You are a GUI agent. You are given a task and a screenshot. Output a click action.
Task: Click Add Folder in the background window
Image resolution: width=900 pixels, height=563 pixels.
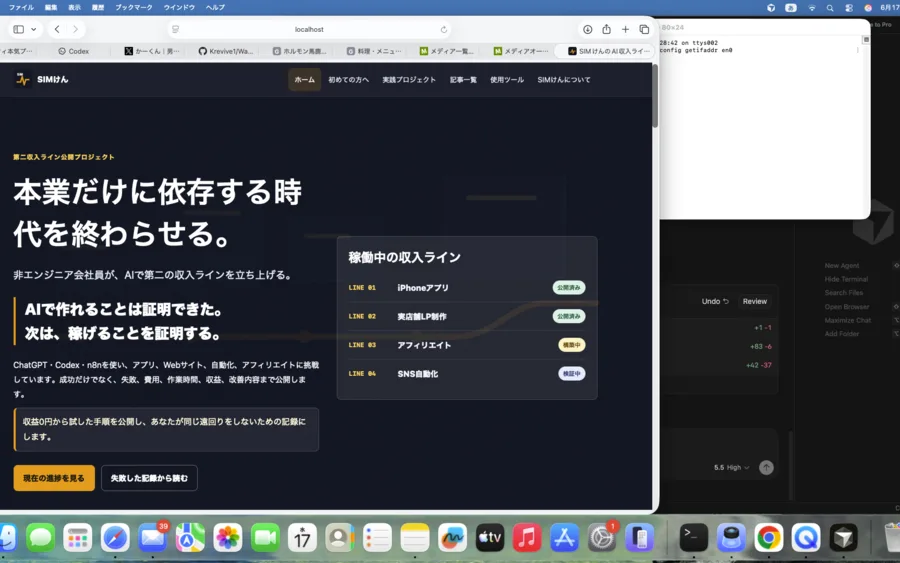pyautogui.click(x=841, y=334)
